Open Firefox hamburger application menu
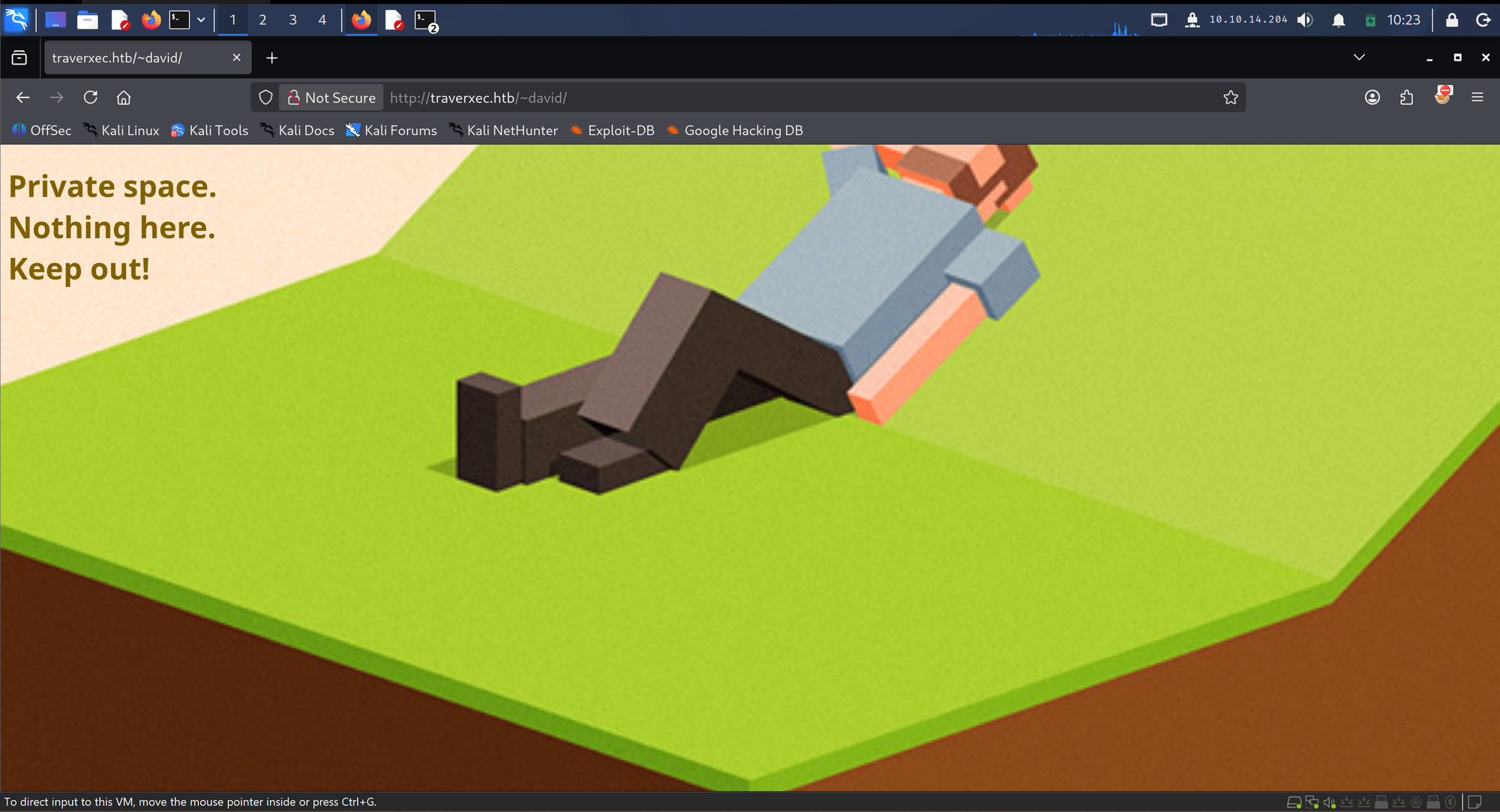 tap(1477, 97)
